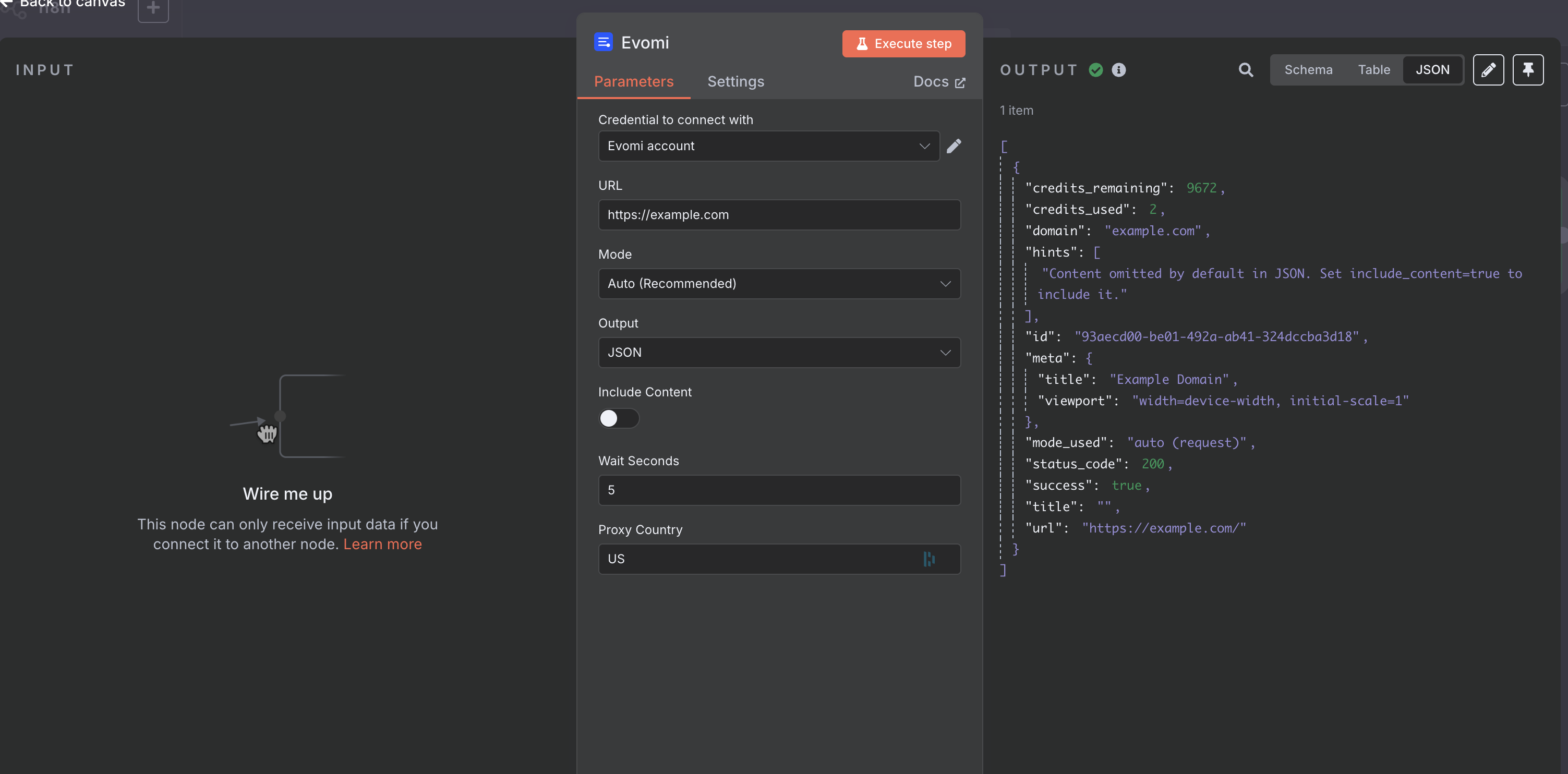Edit the Evomi account credential pencil
The image size is (1568, 774).
954,146
